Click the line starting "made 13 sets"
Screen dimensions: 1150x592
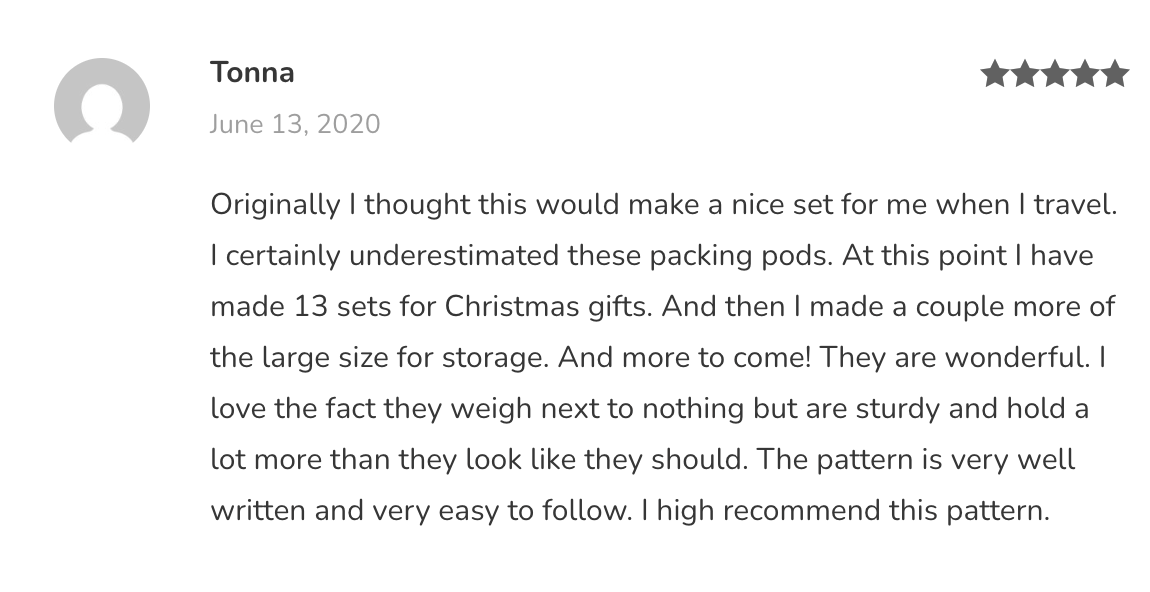pos(662,306)
